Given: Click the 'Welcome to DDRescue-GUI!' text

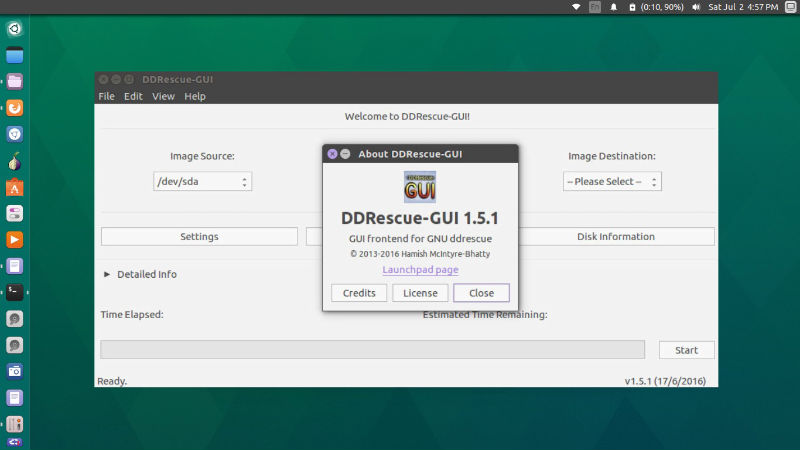Looking at the screenshot, I should click(407, 116).
